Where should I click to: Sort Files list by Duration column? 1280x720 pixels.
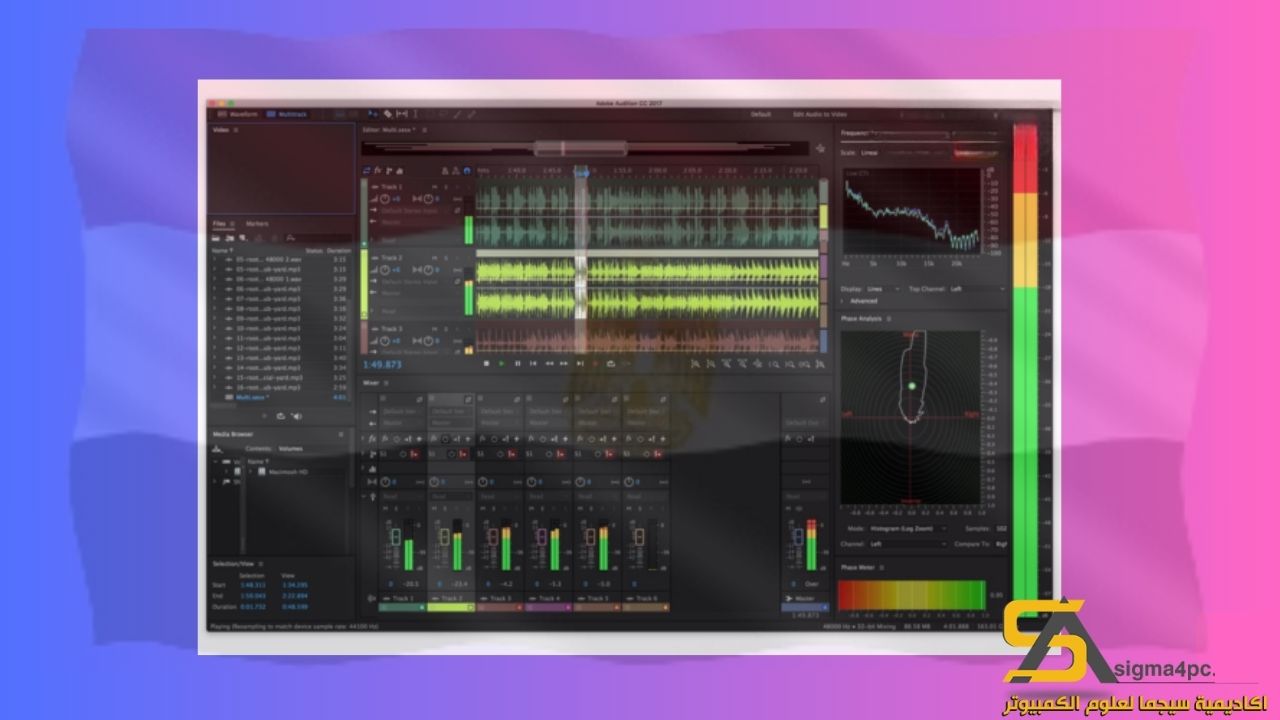(x=340, y=249)
